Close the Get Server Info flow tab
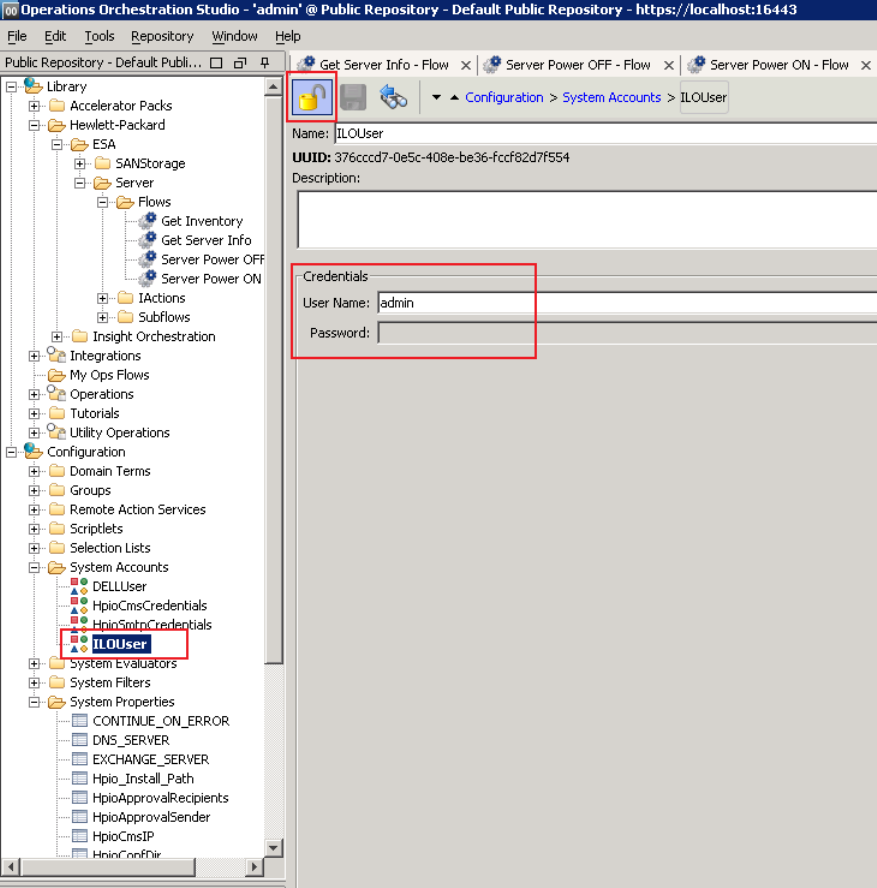This screenshot has width=877, height=888. tap(465, 65)
